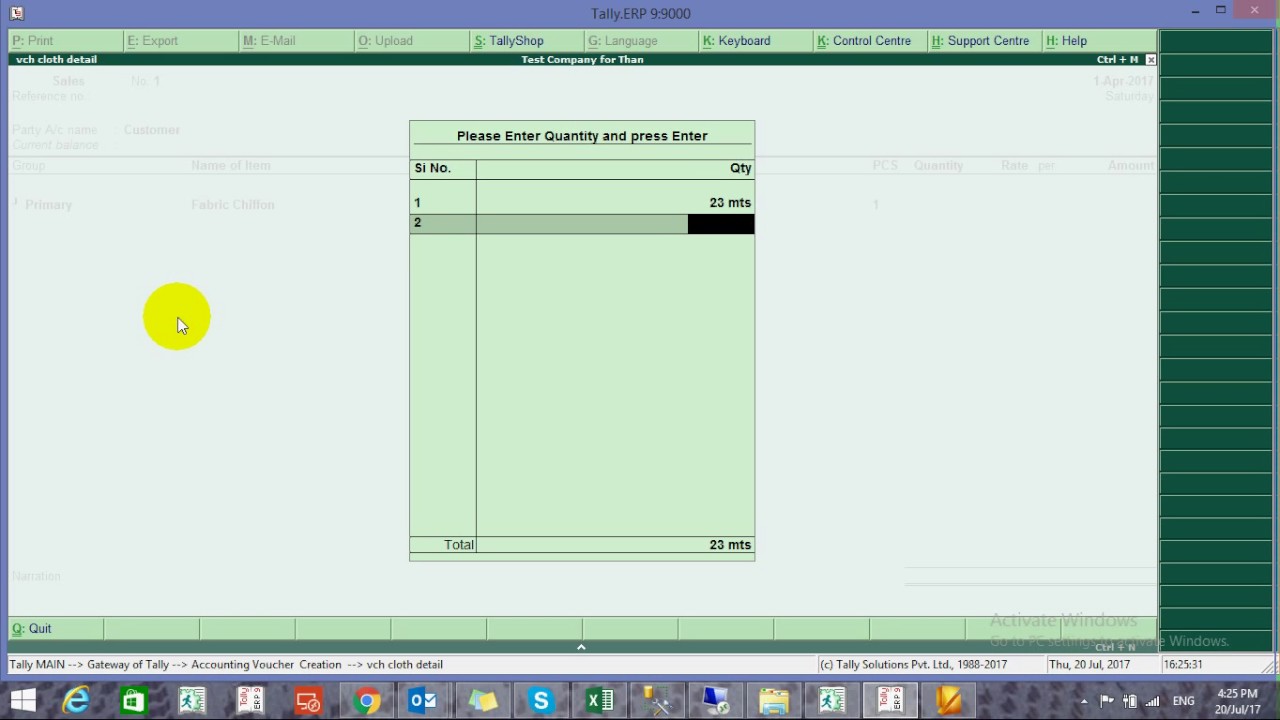Image resolution: width=1280 pixels, height=720 pixels.
Task: Open File Explorer from the taskbar
Action: (x=774, y=701)
